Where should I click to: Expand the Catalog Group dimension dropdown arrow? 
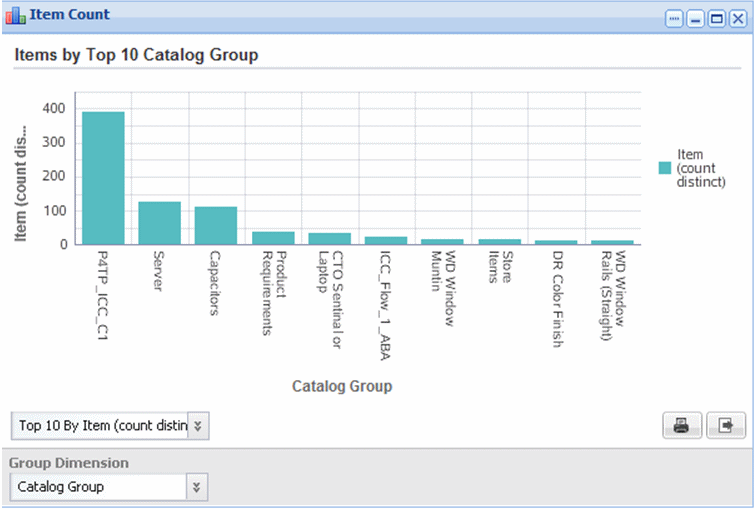[197, 487]
